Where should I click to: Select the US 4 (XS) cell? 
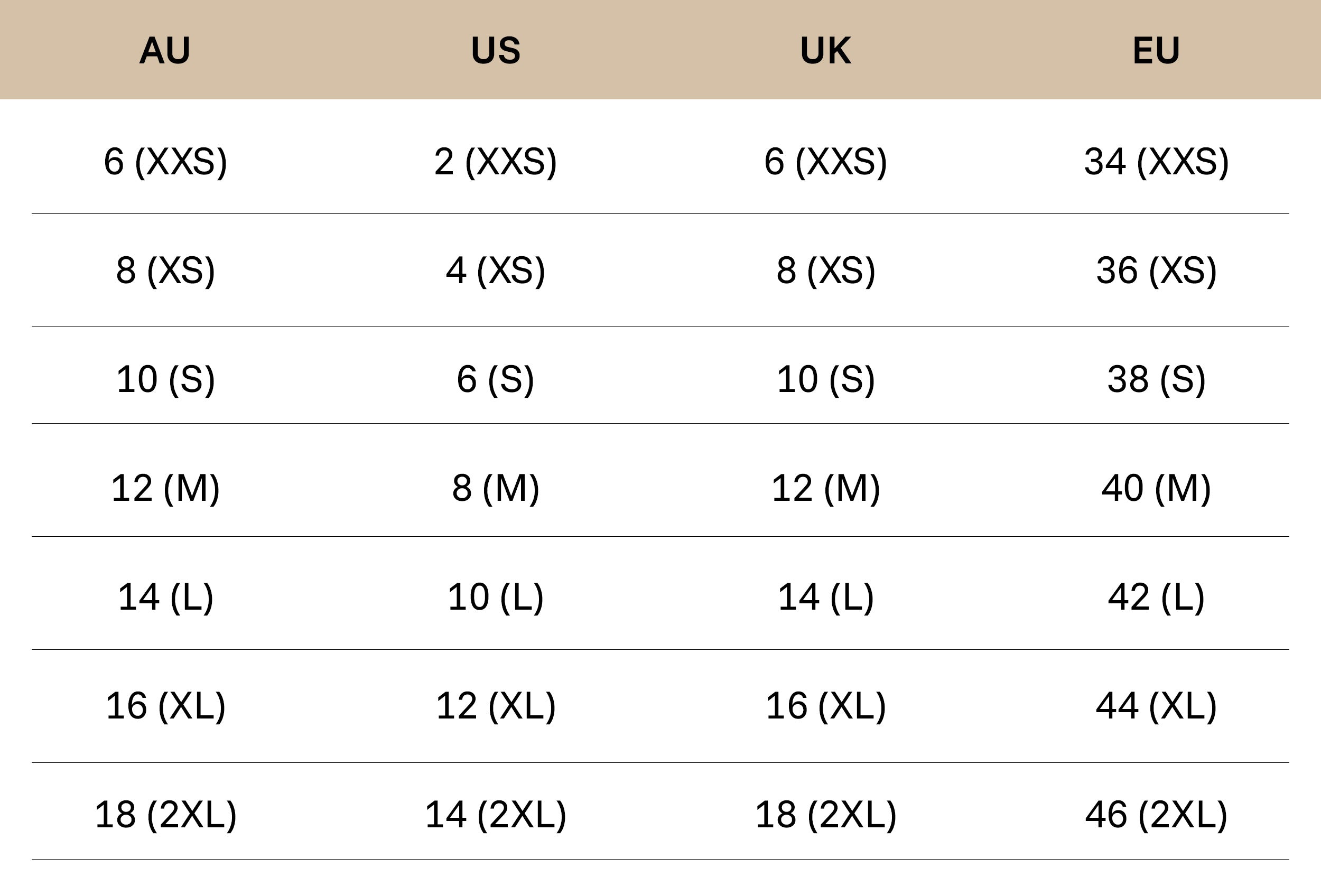pyautogui.click(x=496, y=270)
